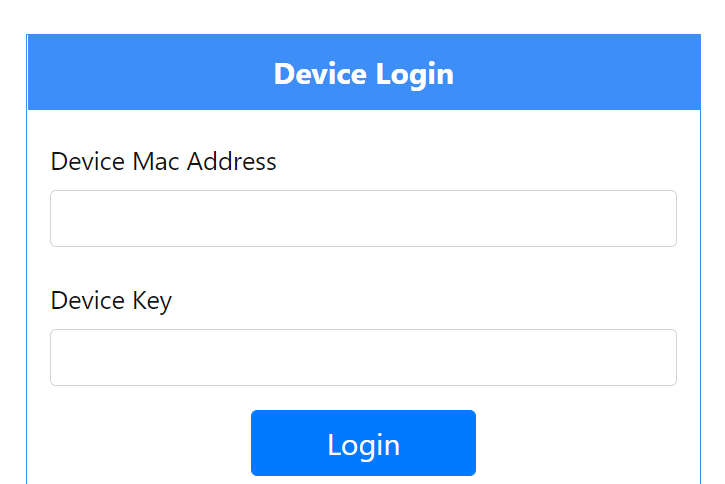The image size is (725, 484).
Task: Click the Device Login header title
Action: pos(363,74)
